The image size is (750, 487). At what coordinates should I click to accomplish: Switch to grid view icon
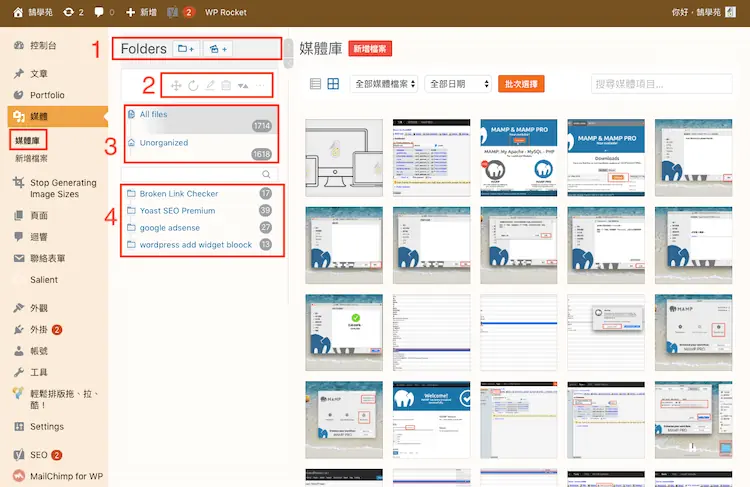(333, 84)
